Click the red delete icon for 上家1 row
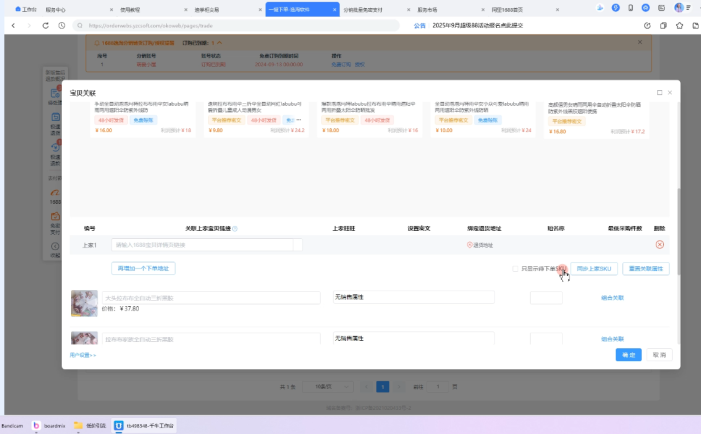Viewport: 701px width, 434px height. [659, 244]
